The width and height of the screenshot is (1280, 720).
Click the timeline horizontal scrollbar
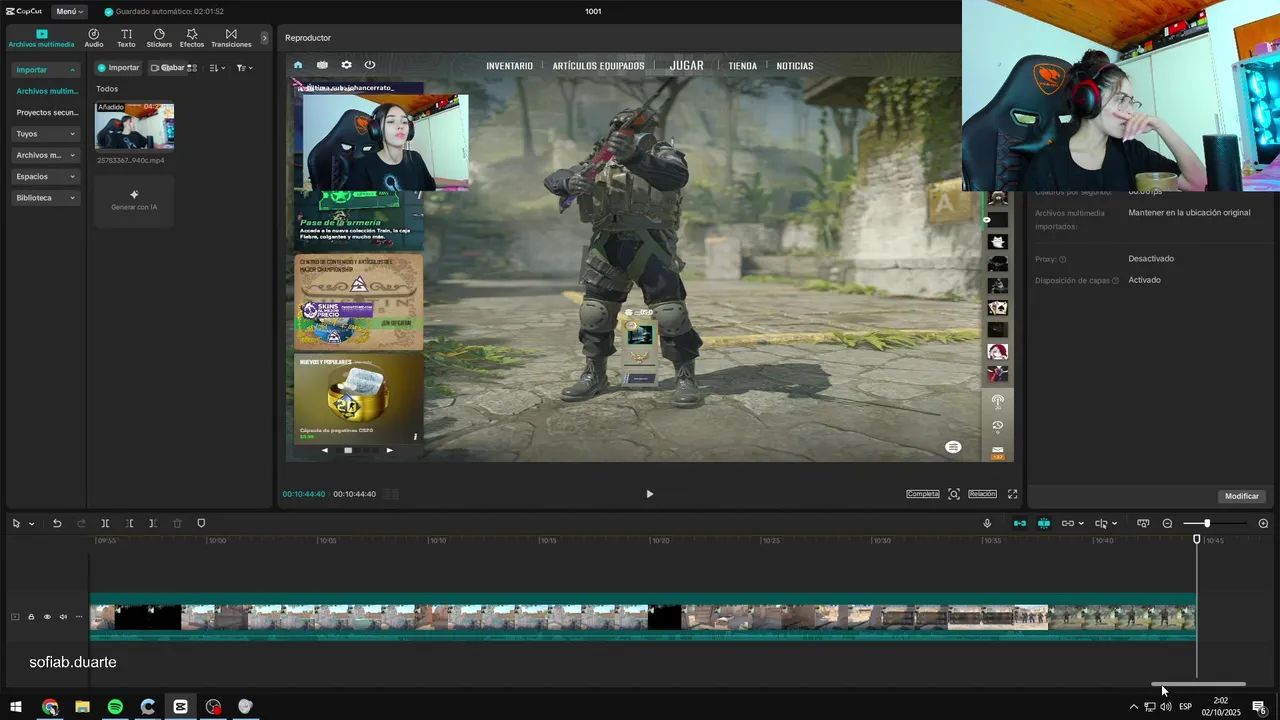click(x=1198, y=684)
